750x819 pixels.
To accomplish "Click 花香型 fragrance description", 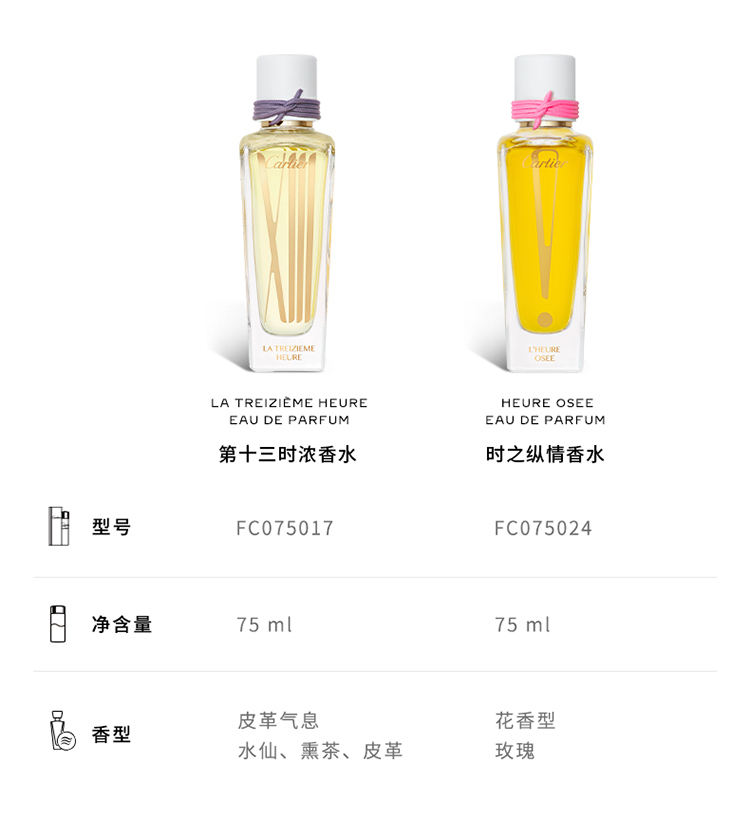I will pyautogui.click(x=525, y=720).
